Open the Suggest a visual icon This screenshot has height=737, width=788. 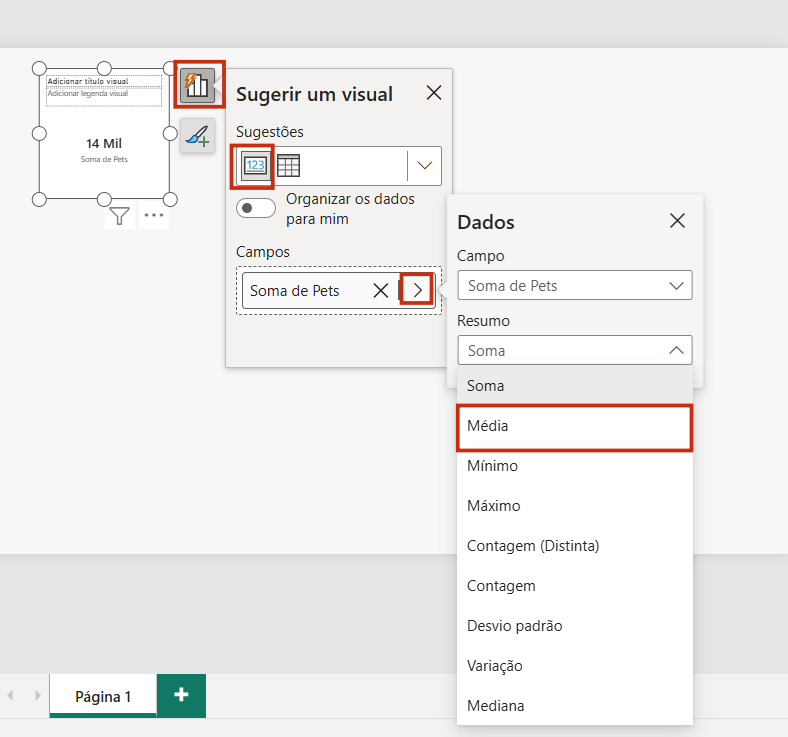tap(198, 84)
